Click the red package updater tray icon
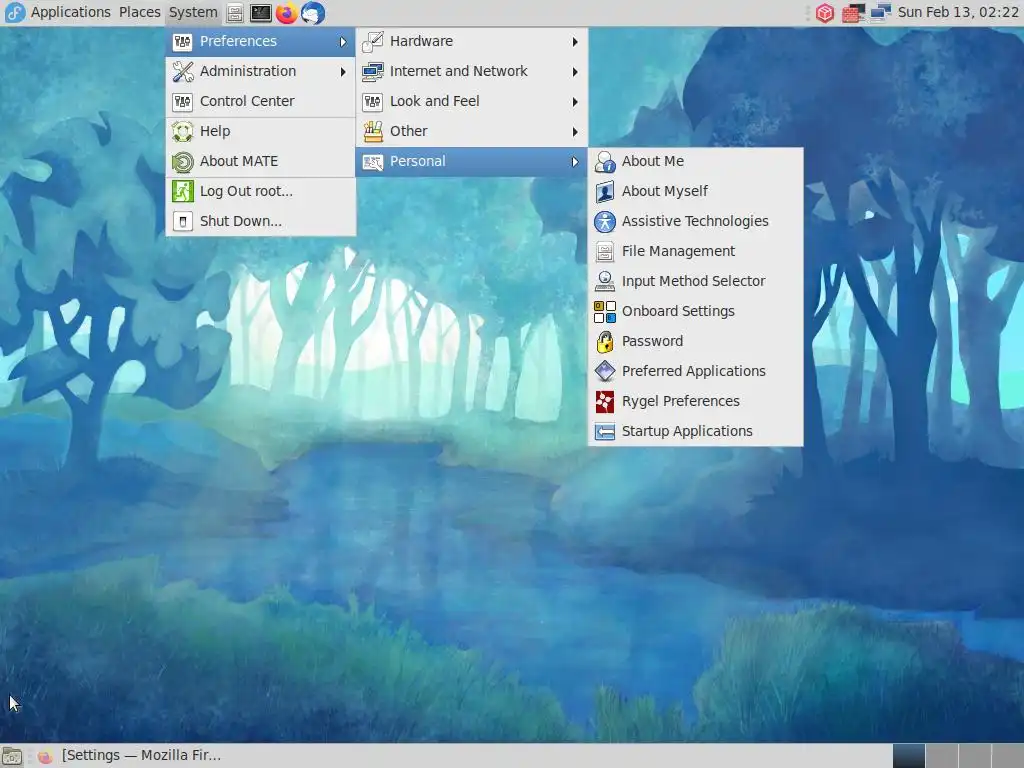This screenshot has width=1024, height=768. point(825,12)
